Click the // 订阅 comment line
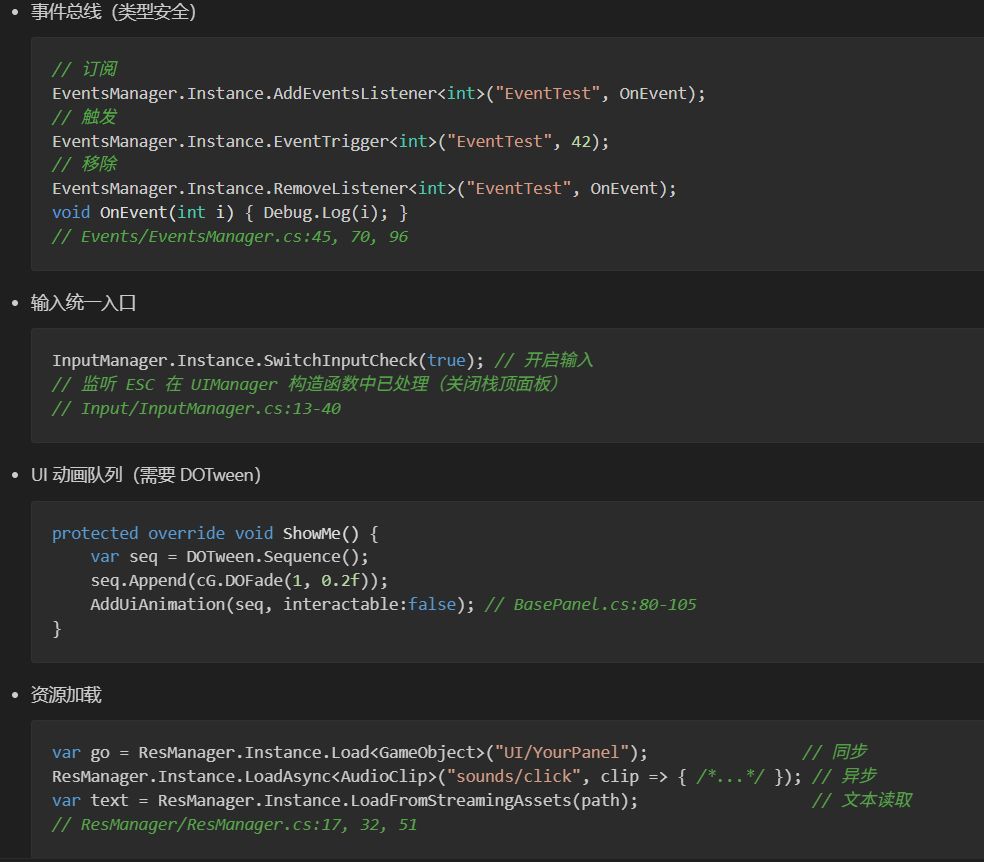The image size is (984, 862). click(x=84, y=69)
